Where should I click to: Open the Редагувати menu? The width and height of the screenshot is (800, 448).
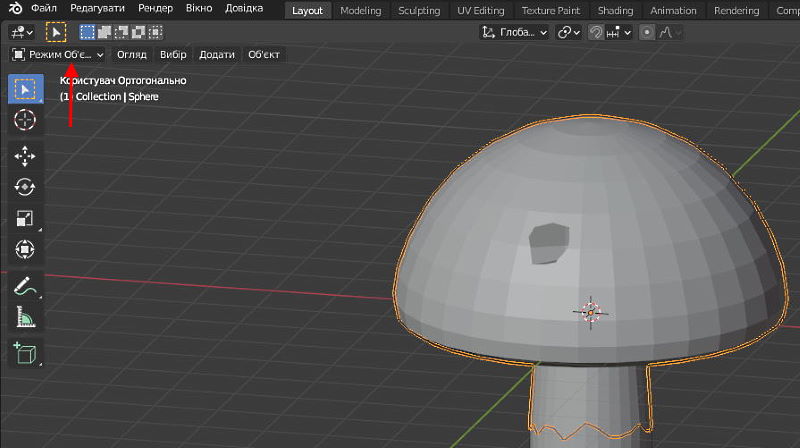[97, 9]
